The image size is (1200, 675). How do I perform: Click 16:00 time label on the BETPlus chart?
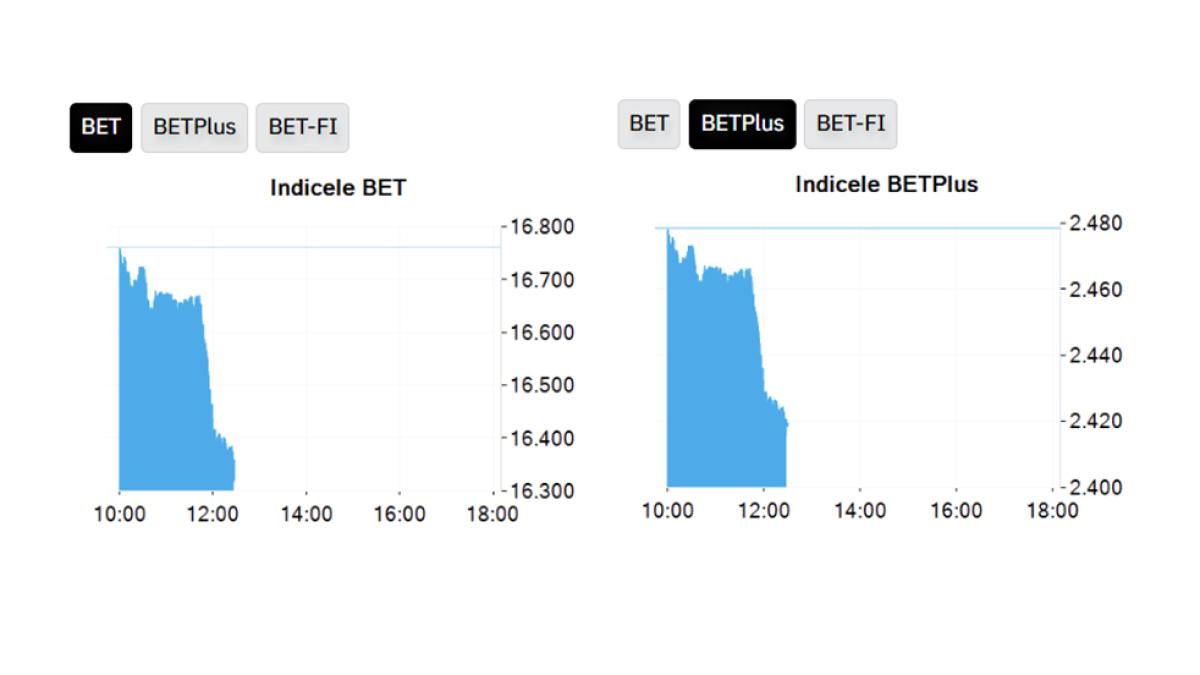pyautogui.click(x=956, y=511)
